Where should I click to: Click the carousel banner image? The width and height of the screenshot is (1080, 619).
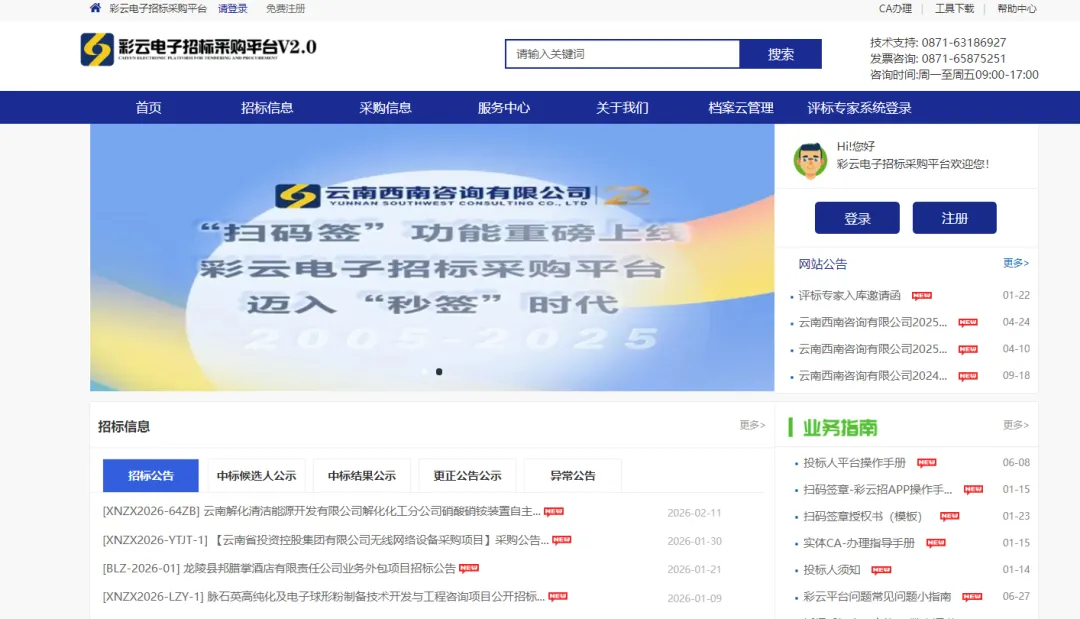[432, 258]
